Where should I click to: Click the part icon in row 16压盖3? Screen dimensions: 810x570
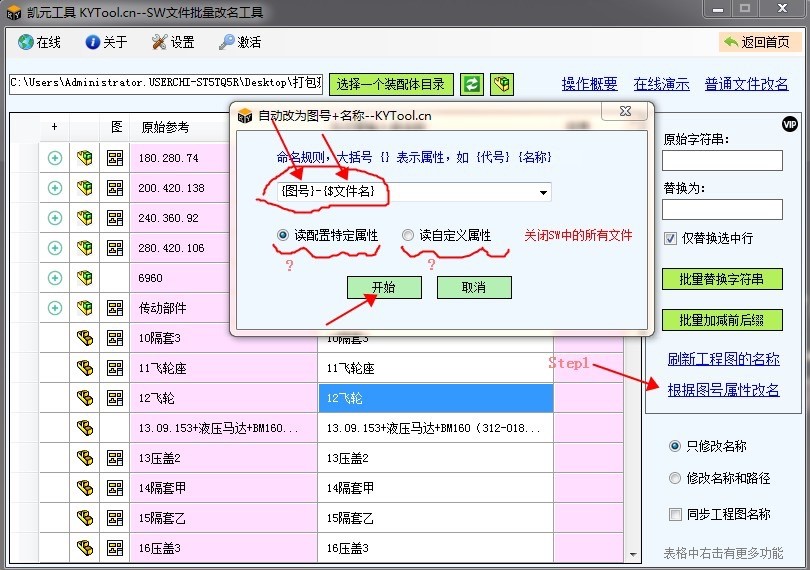tap(85, 548)
